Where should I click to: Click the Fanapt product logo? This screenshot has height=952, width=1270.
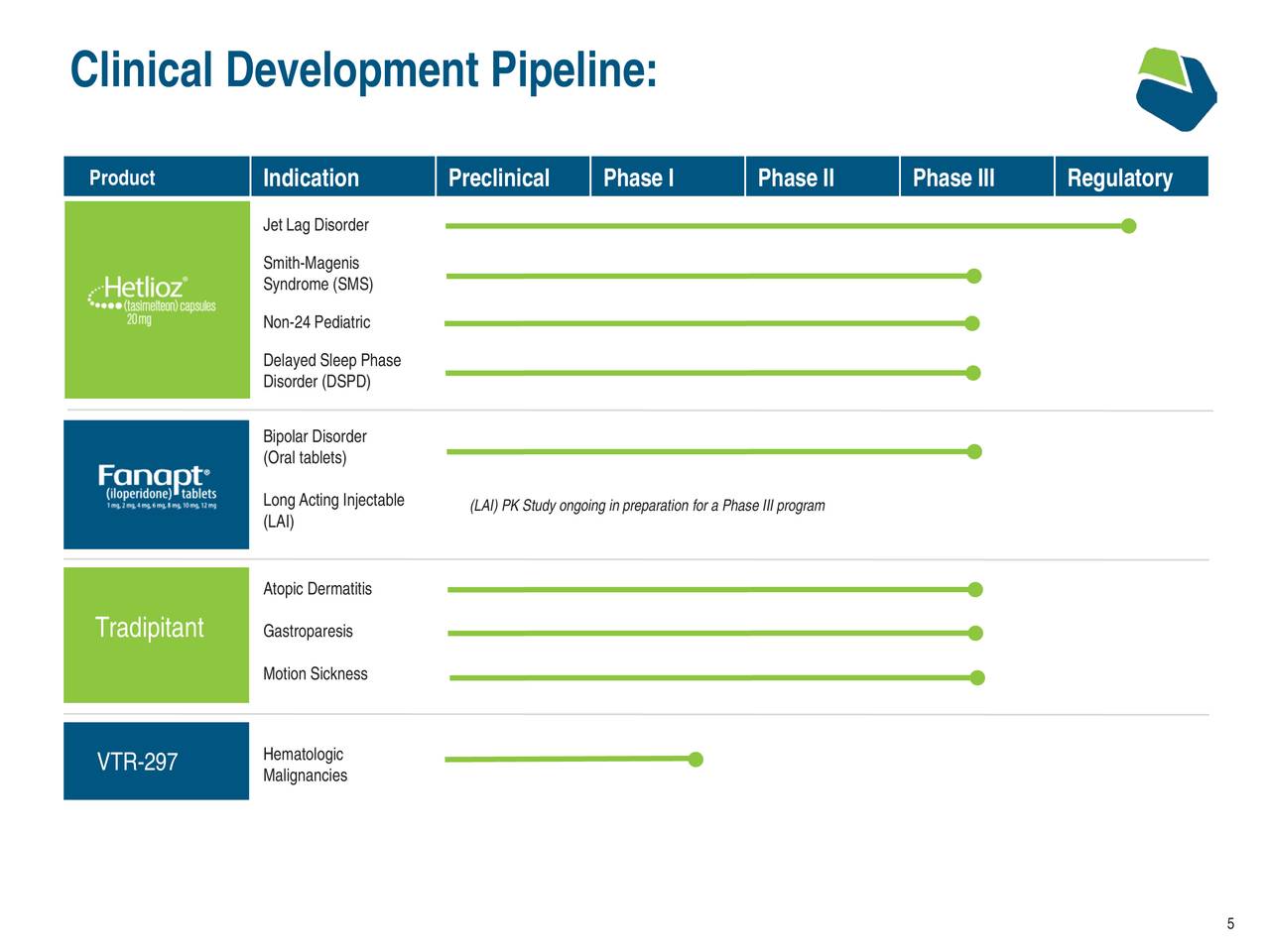coord(157,486)
